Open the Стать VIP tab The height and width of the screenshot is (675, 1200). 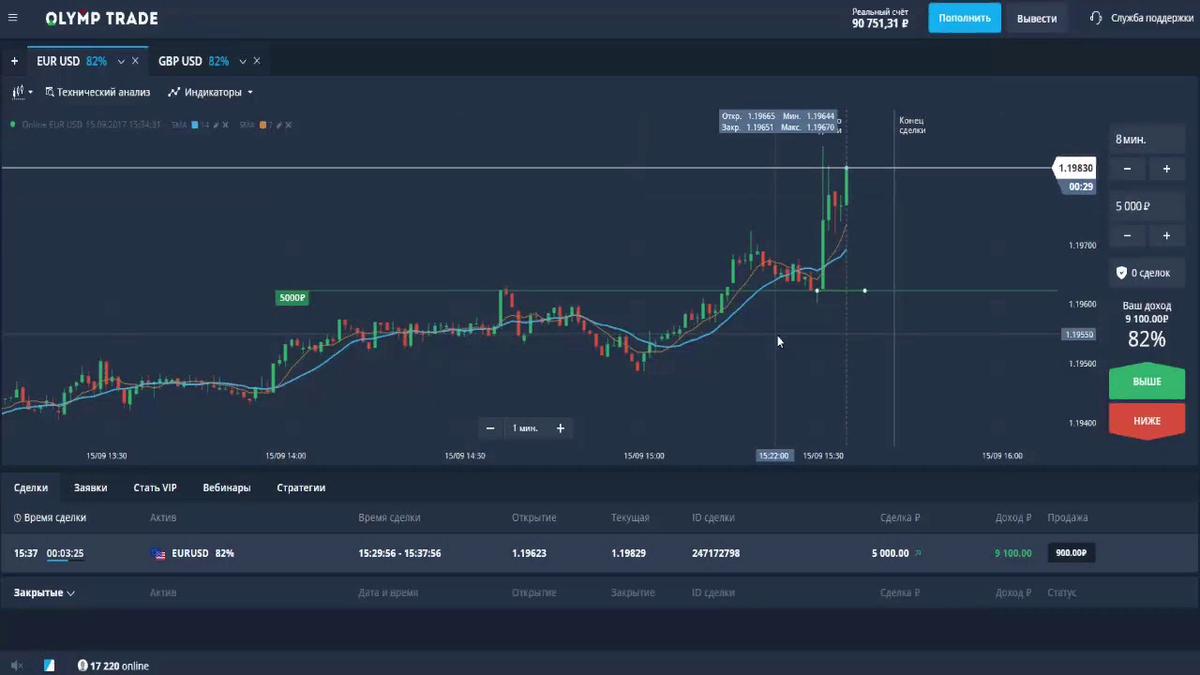coord(155,488)
